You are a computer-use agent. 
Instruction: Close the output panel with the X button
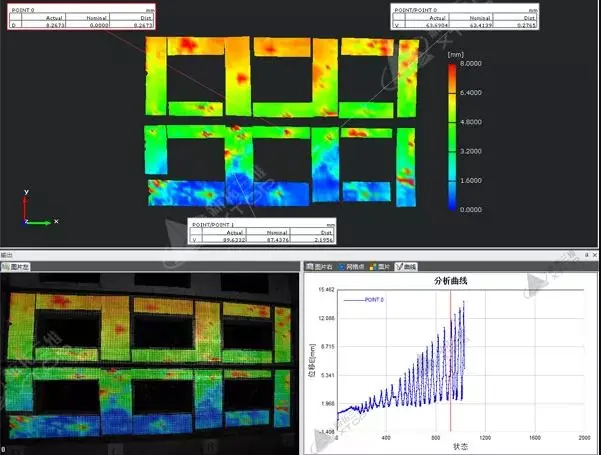pyautogui.click(x=595, y=255)
